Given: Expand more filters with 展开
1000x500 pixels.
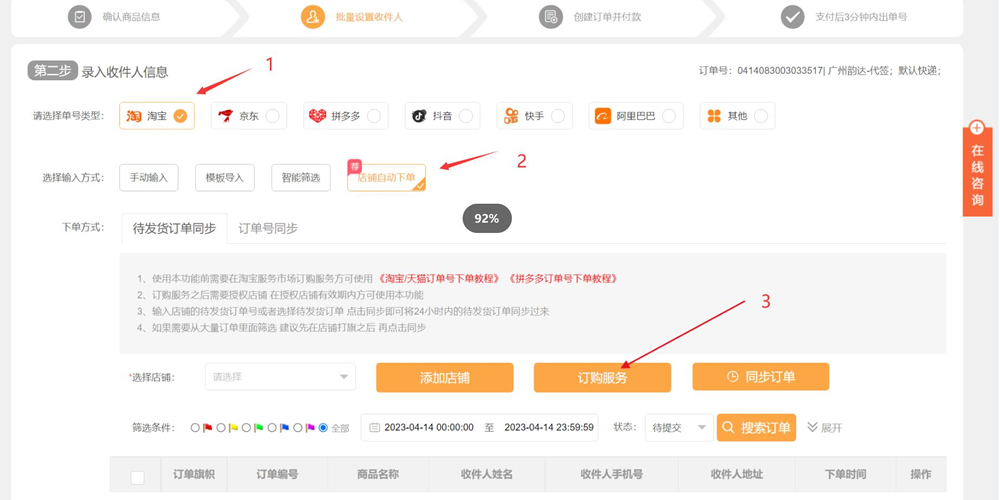Looking at the screenshot, I should coord(824,428).
